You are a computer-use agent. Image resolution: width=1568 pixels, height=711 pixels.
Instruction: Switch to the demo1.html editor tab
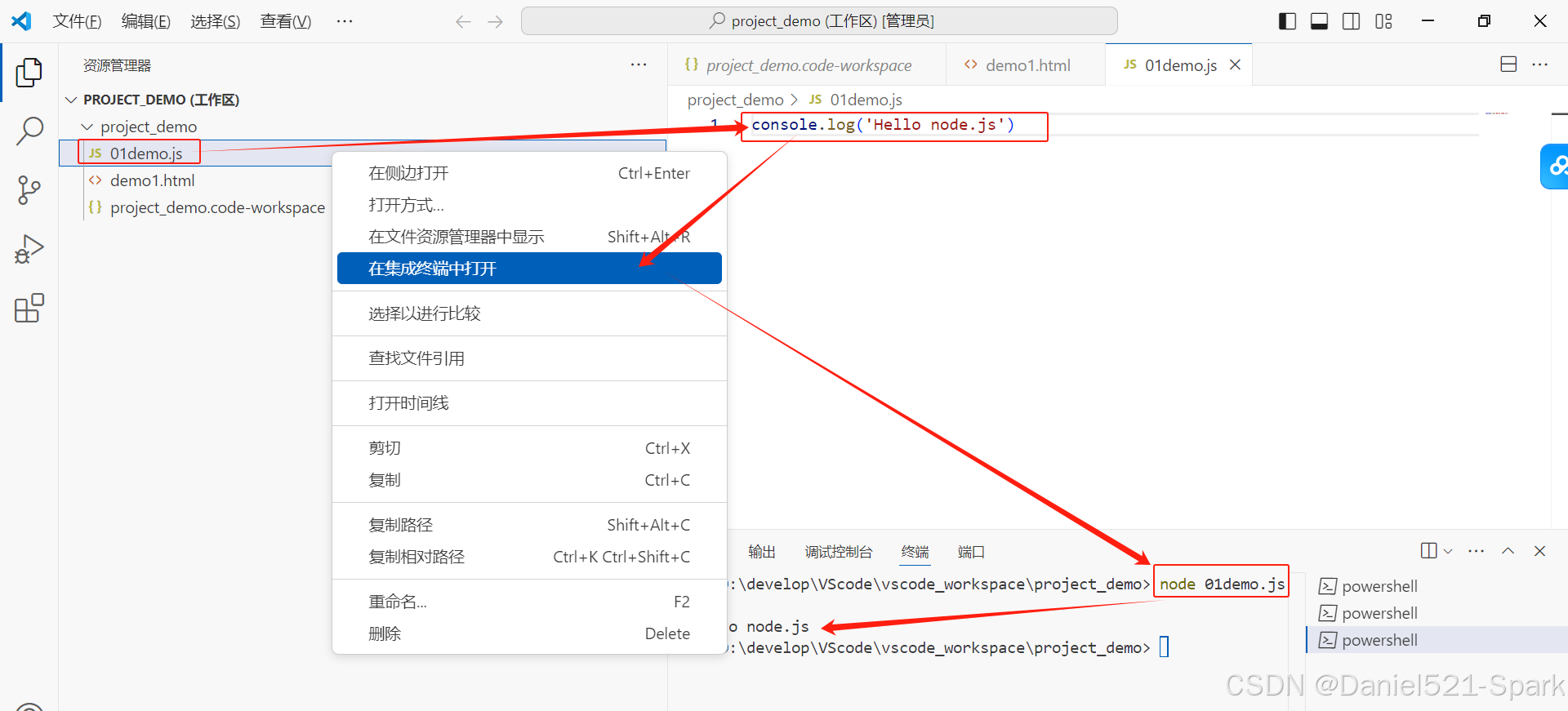click(x=1027, y=65)
